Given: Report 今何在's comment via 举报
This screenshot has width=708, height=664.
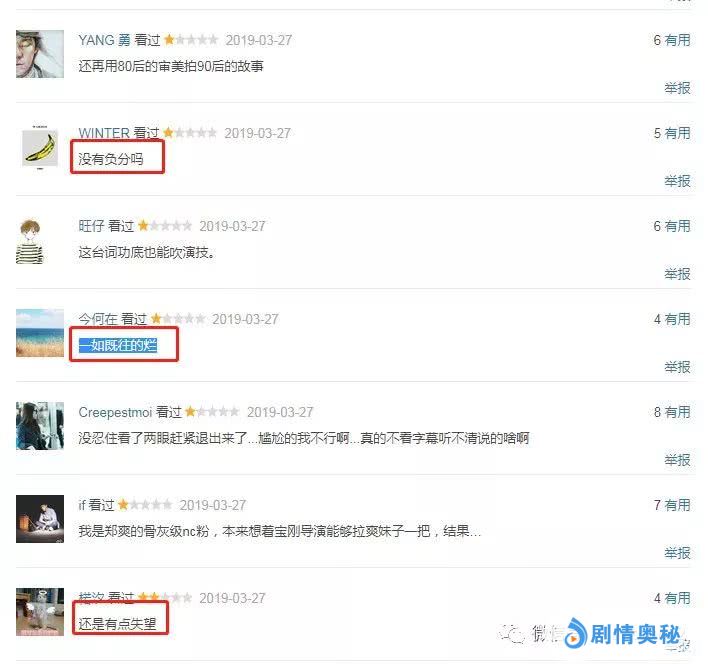Looking at the screenshot, I should tap(677, 367).
